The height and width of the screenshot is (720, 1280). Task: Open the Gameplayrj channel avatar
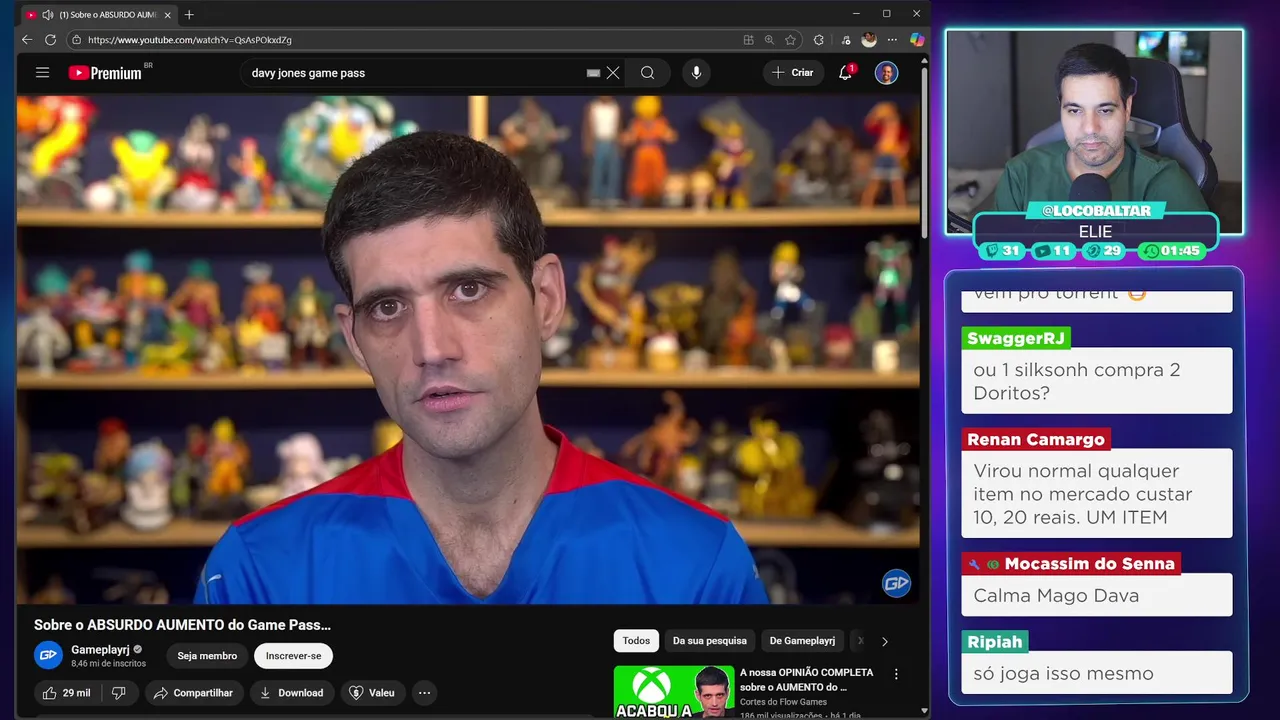(48, 656)
